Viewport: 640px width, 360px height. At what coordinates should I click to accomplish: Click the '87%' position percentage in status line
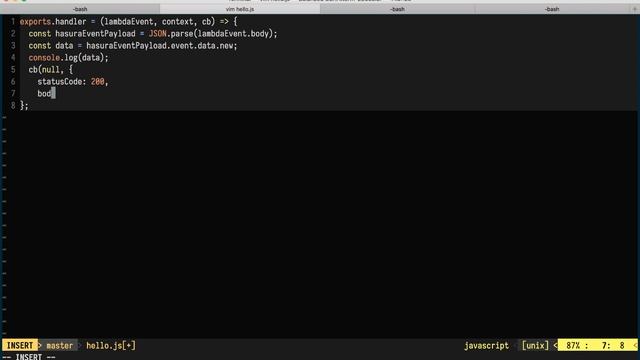[573, 346]
